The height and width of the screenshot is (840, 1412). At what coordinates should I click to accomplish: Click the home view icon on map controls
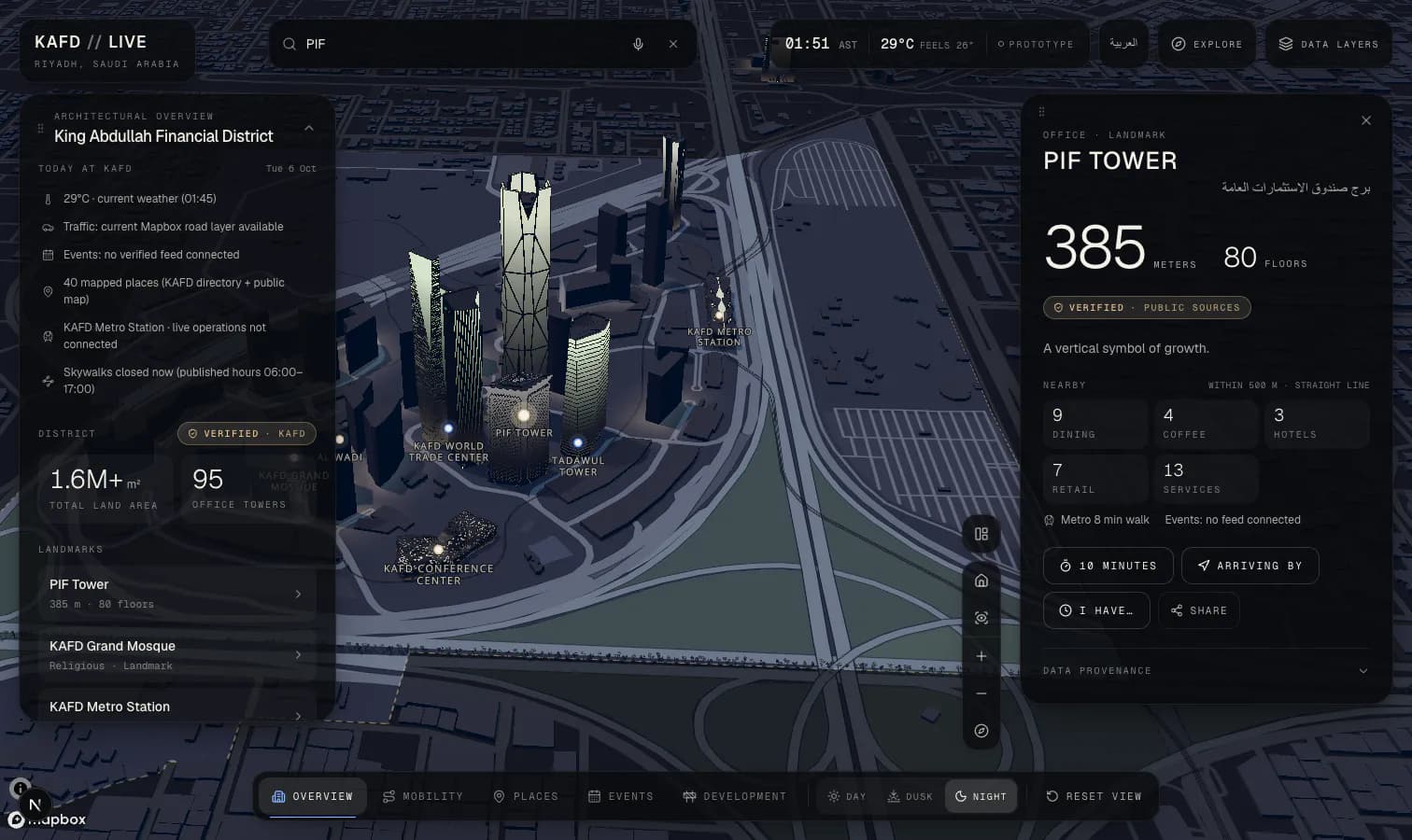[x=981, y=581]
